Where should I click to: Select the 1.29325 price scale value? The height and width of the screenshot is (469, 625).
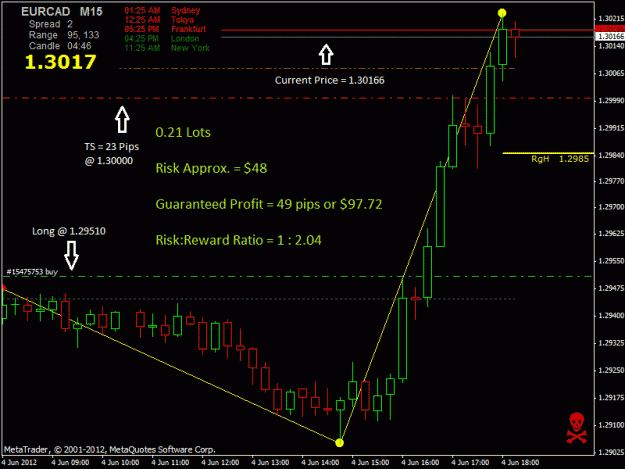coord(611,343)
